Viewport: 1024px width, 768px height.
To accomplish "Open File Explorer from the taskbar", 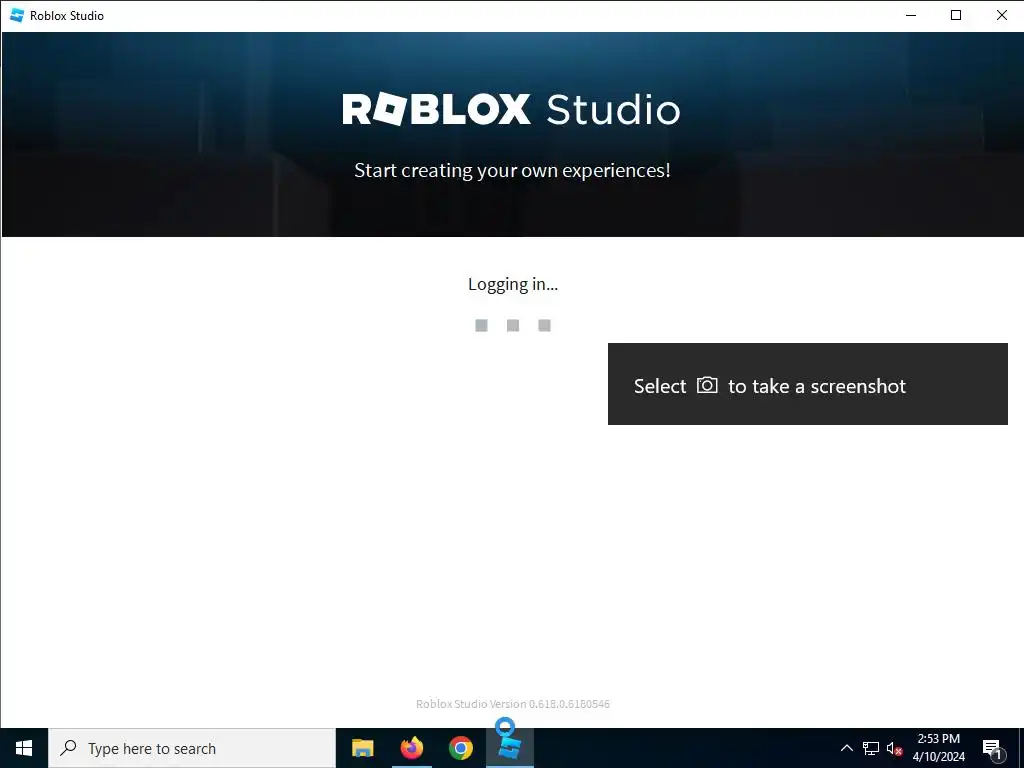I will click(362, 748).
